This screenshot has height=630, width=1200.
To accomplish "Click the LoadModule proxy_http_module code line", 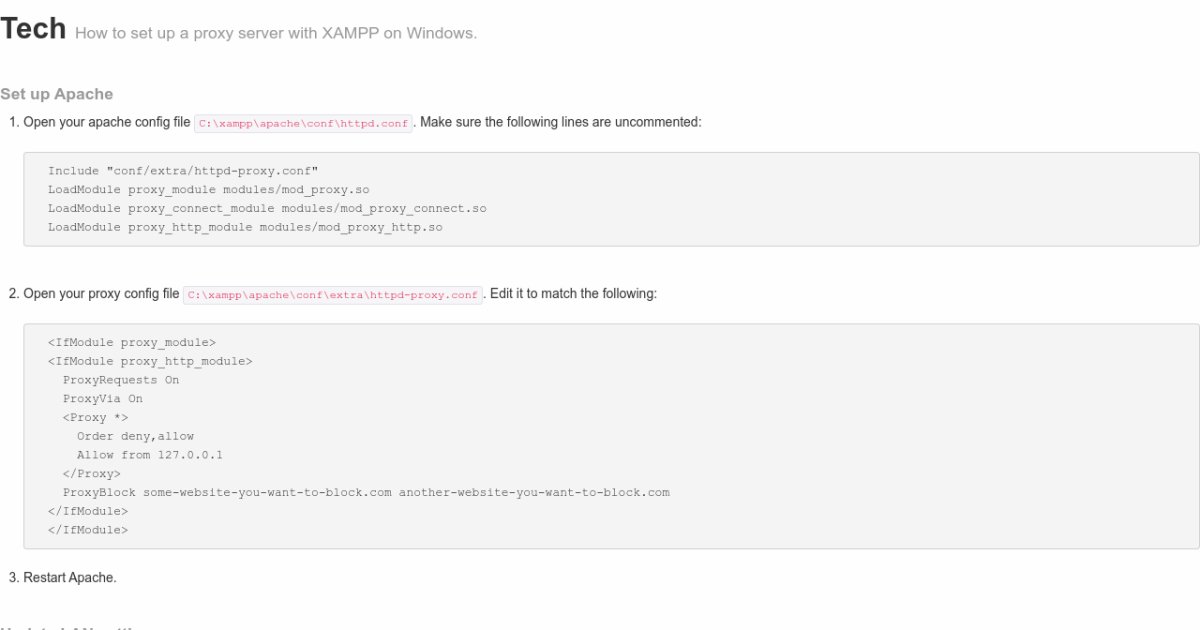I will coord(245,227).
